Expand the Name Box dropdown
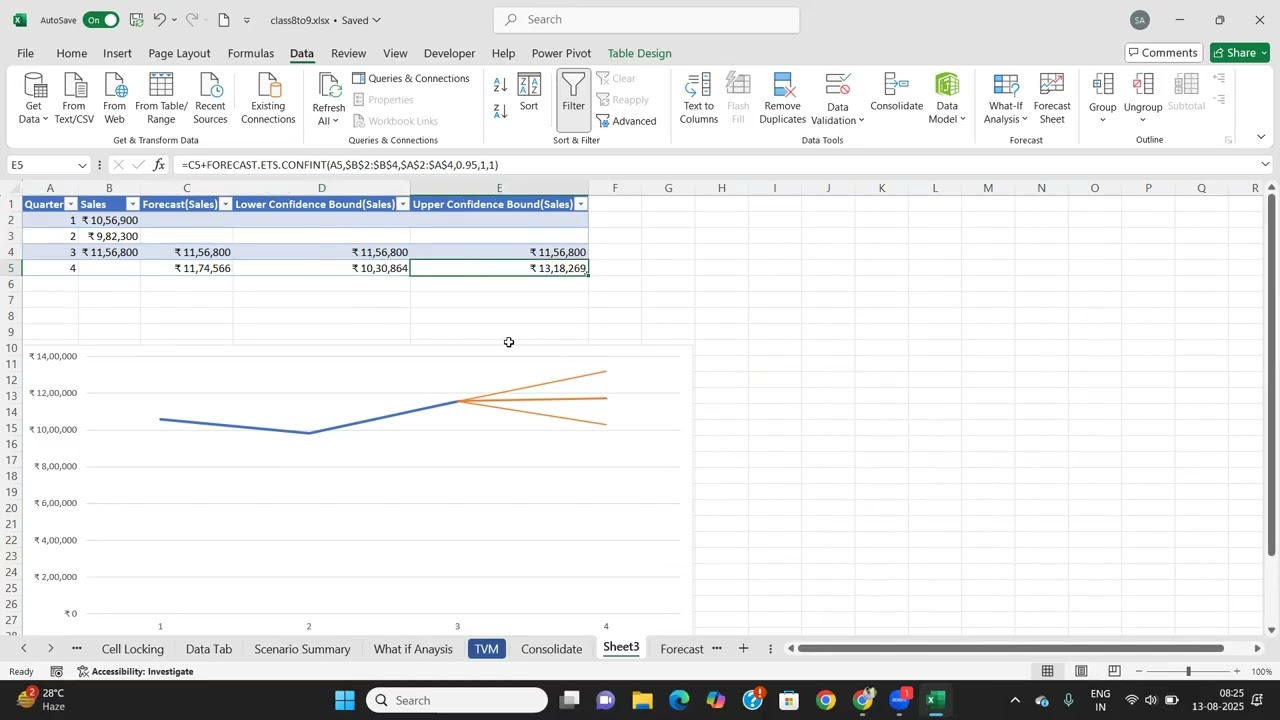This screenshot has width=1280, height=720. (82, 165)
